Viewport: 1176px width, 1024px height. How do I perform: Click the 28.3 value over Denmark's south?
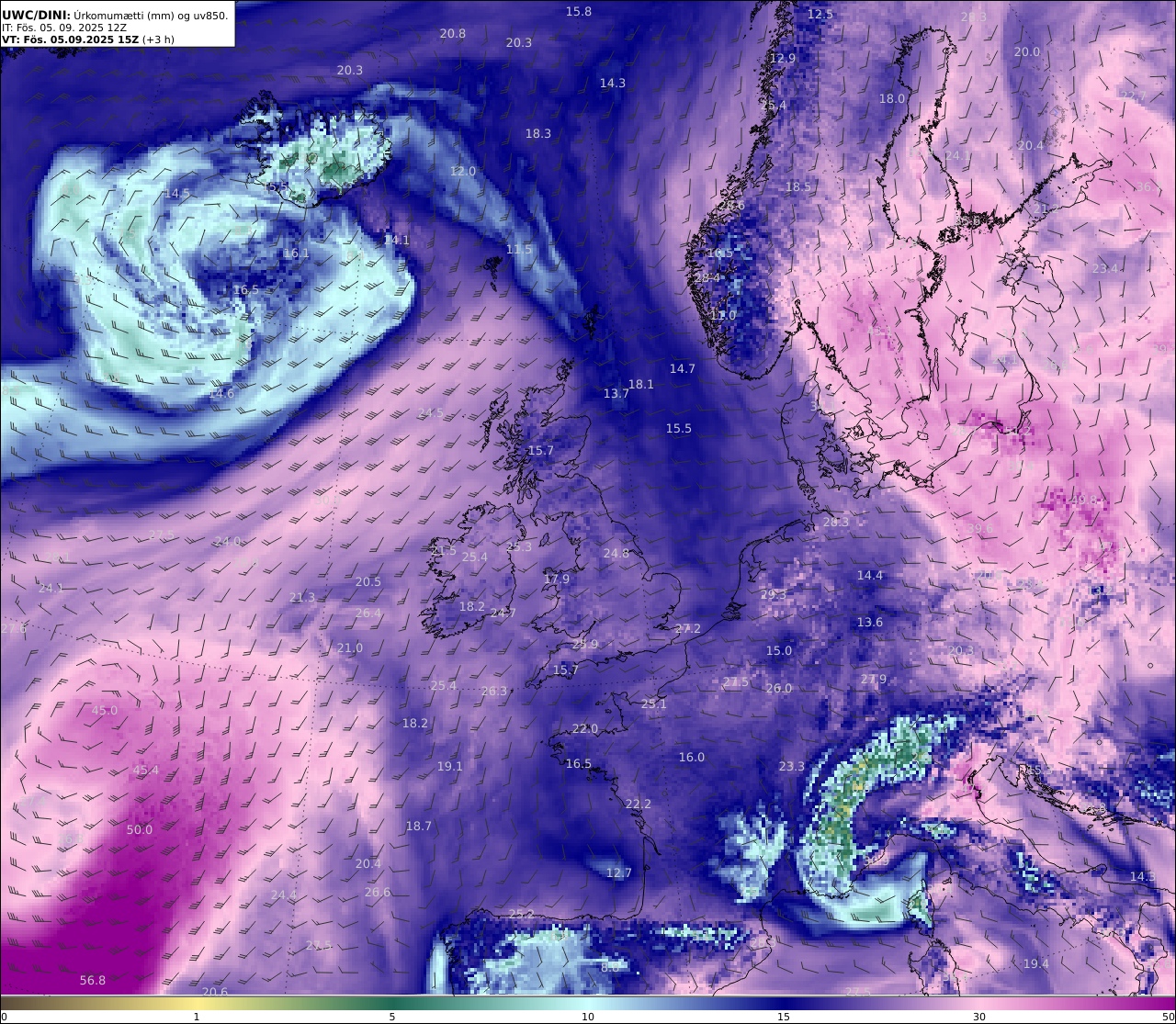point(836,523)
